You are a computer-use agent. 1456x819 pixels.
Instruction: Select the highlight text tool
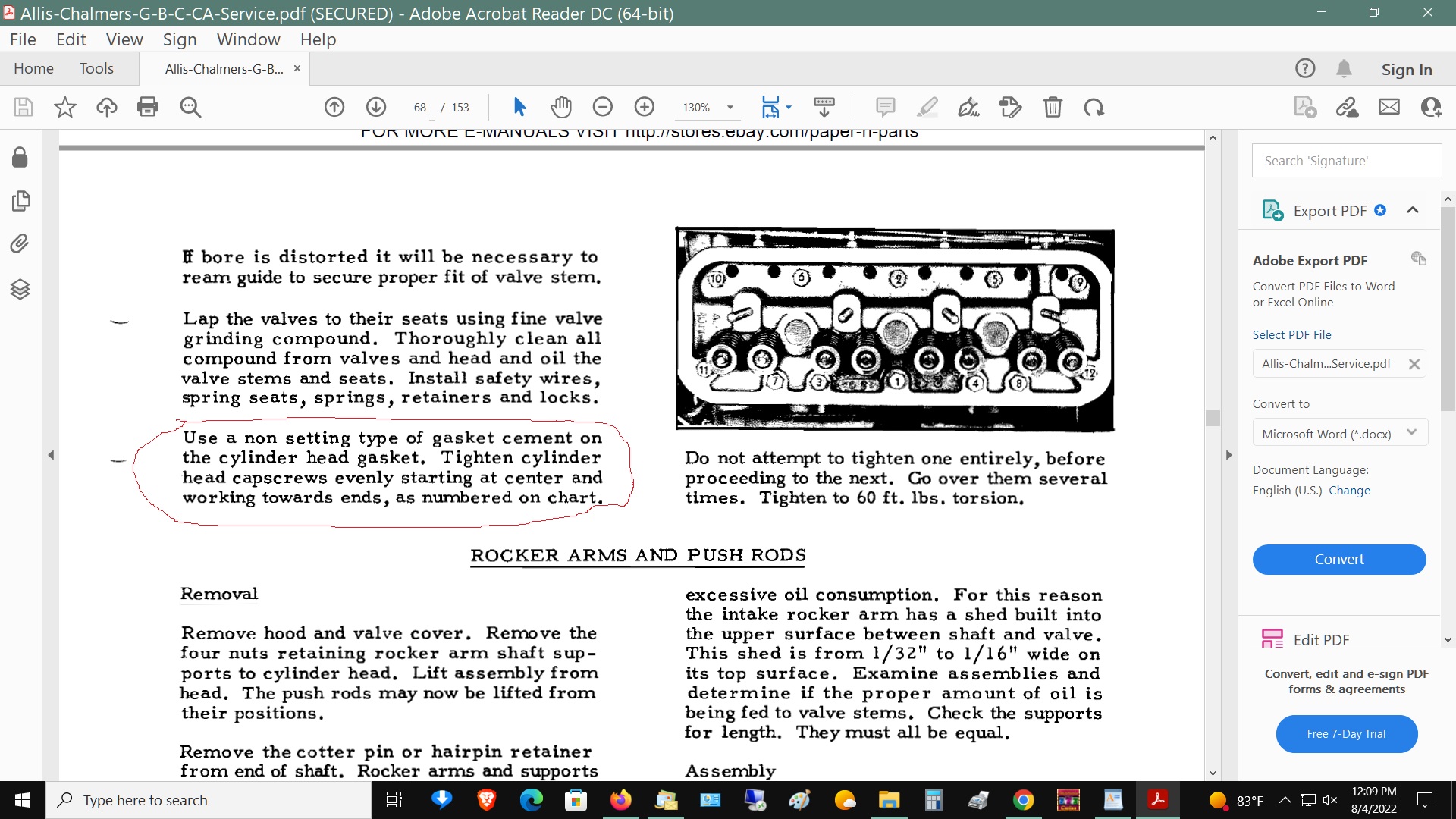point(927,107)
